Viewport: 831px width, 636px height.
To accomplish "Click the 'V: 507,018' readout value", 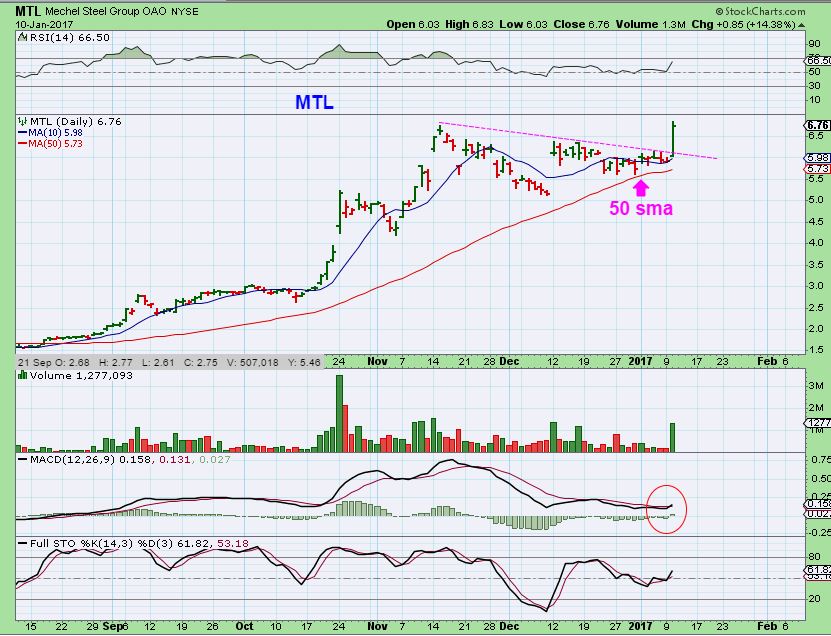I will click(x=252, y=363).
